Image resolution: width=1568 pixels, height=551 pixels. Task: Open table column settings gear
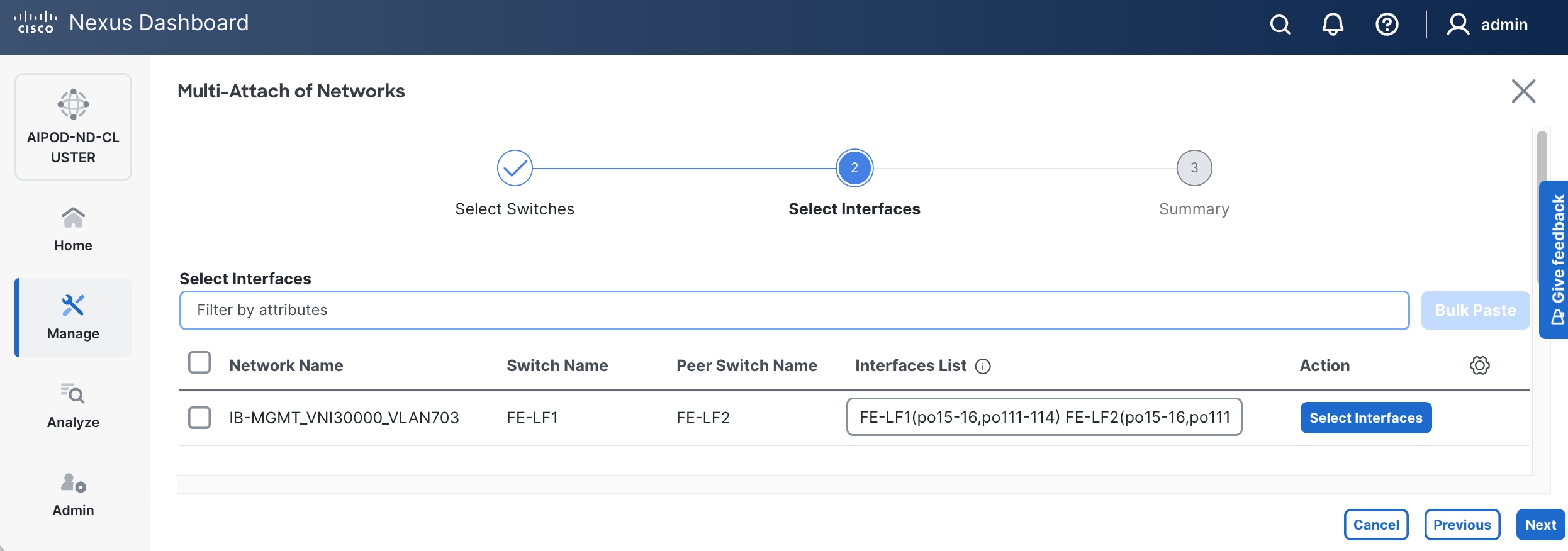point(1479,365)
